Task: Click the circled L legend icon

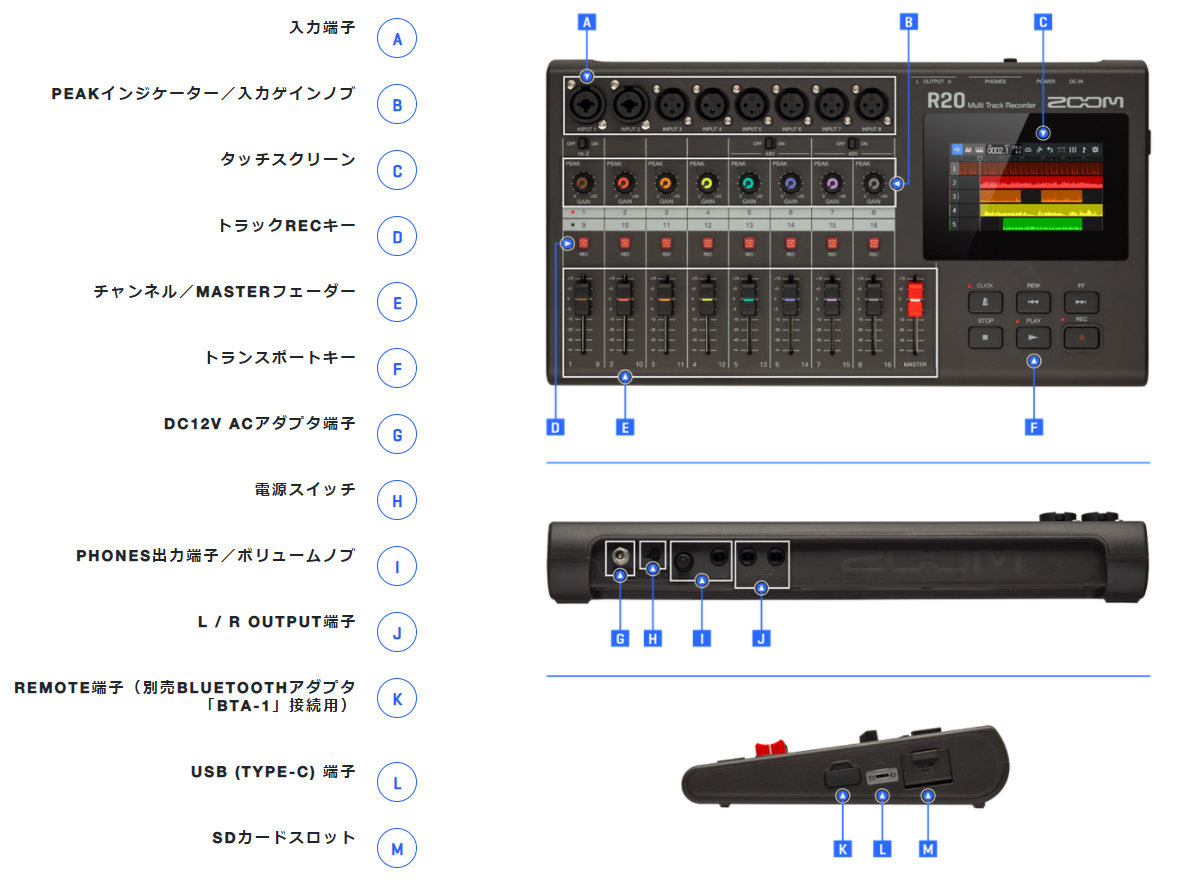Action: pyautogui.click(x=397, y=783)
